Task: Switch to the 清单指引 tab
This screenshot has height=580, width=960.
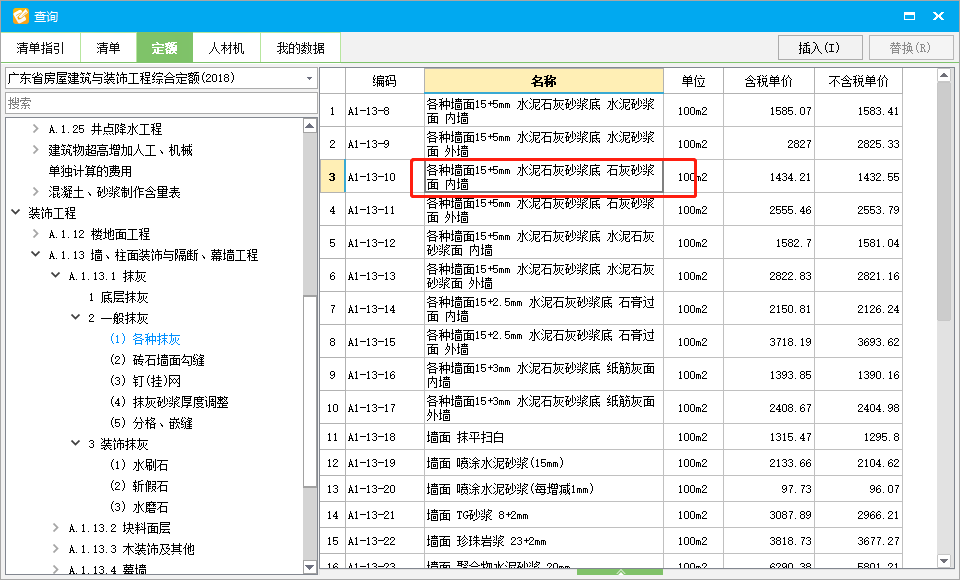Action: [x=40, y=48]
